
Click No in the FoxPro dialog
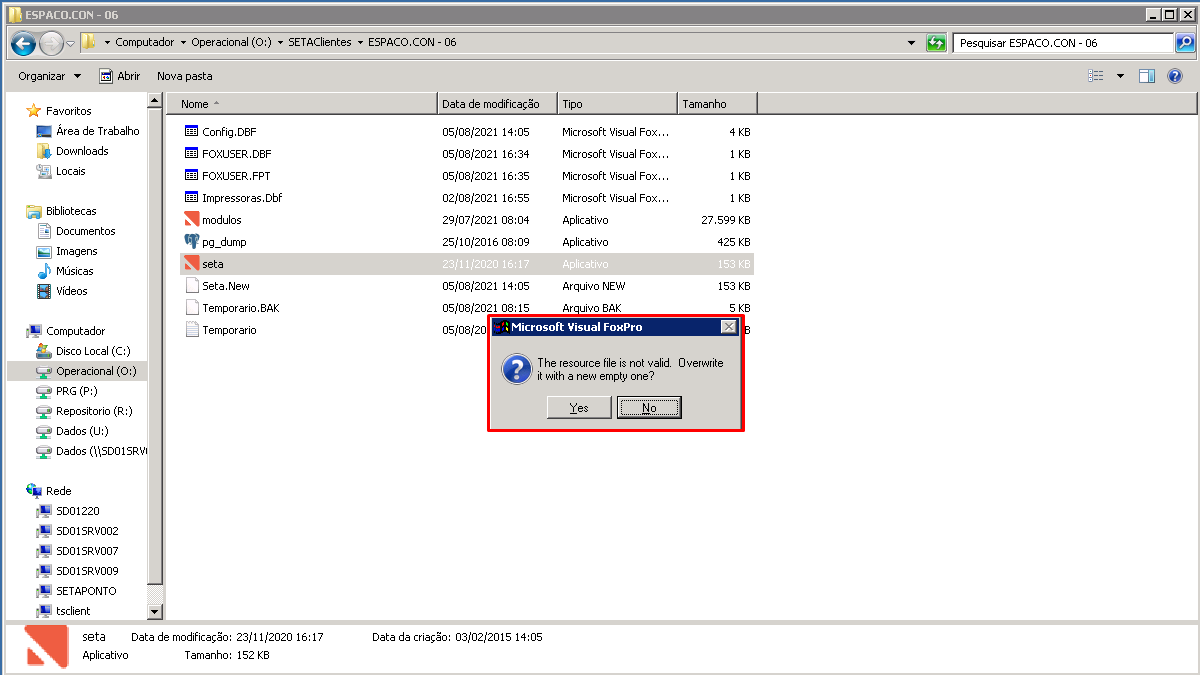click(649, 407)
